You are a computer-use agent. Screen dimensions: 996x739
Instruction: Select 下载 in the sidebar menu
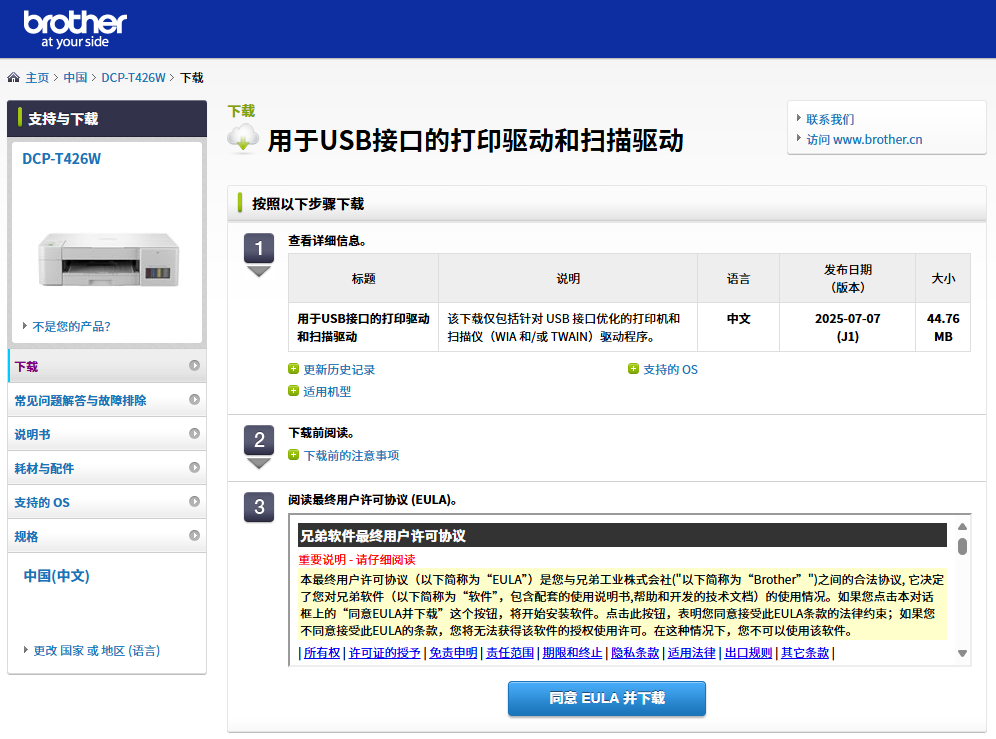coord(107,366)
